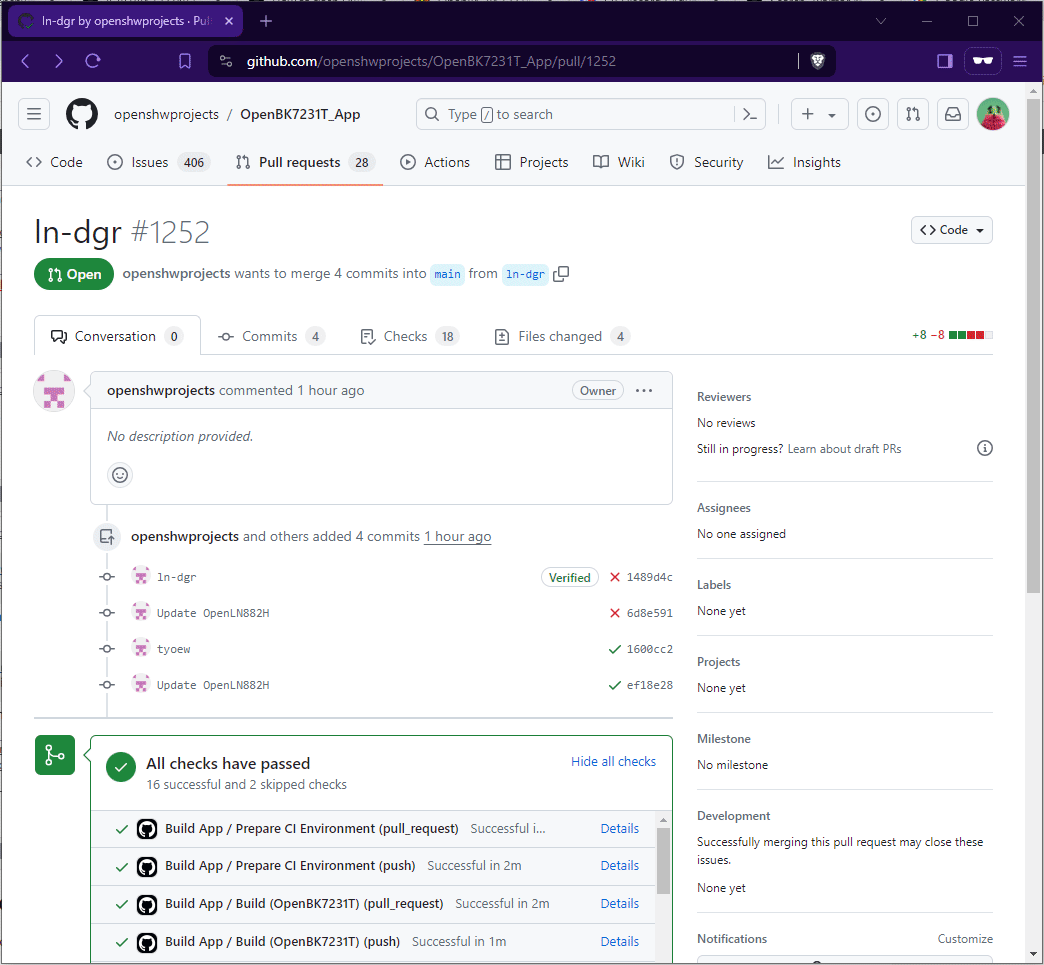Open the Projects tab
Image resolution: width=1044 pixels, height=965 pixels.
(531, 162)
